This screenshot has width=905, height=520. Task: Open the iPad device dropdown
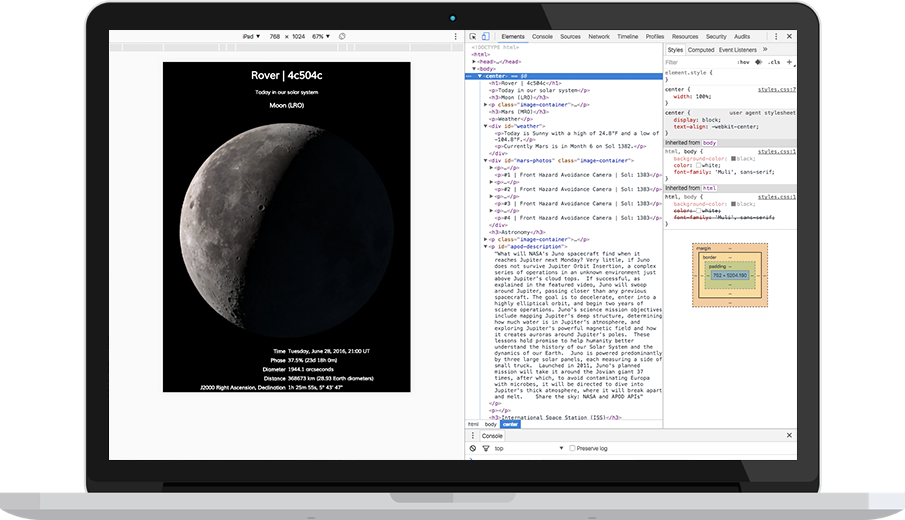click(x=250, y=36)
